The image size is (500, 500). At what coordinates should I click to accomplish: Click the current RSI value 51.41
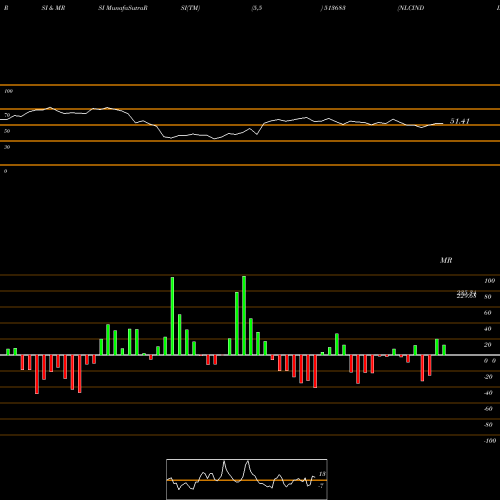(460, 121)
